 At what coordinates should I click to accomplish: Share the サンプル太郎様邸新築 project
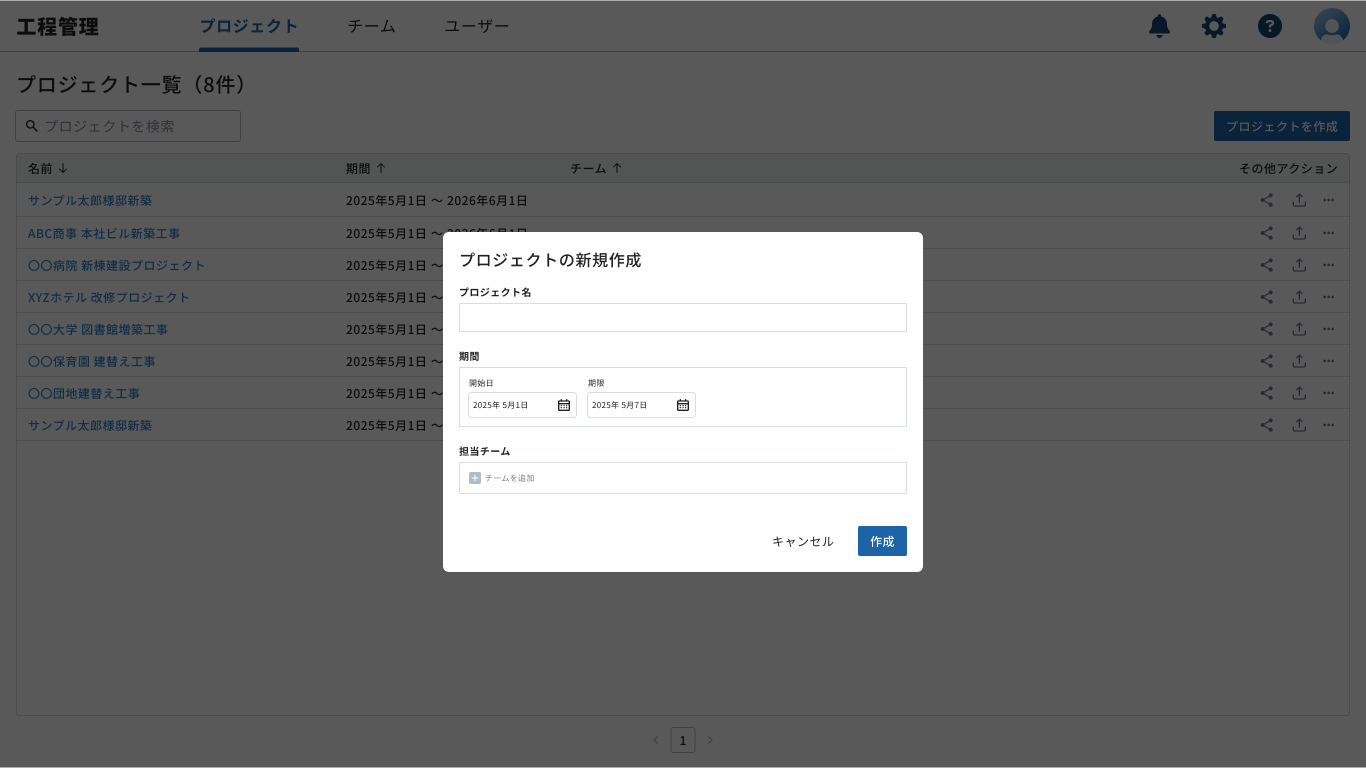coord(1266,200)
